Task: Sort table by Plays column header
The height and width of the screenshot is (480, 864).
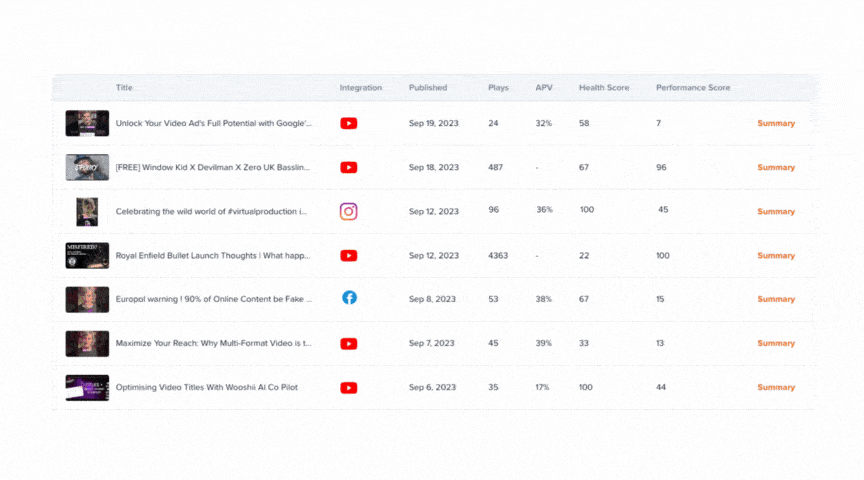Action: click(498, 88)
